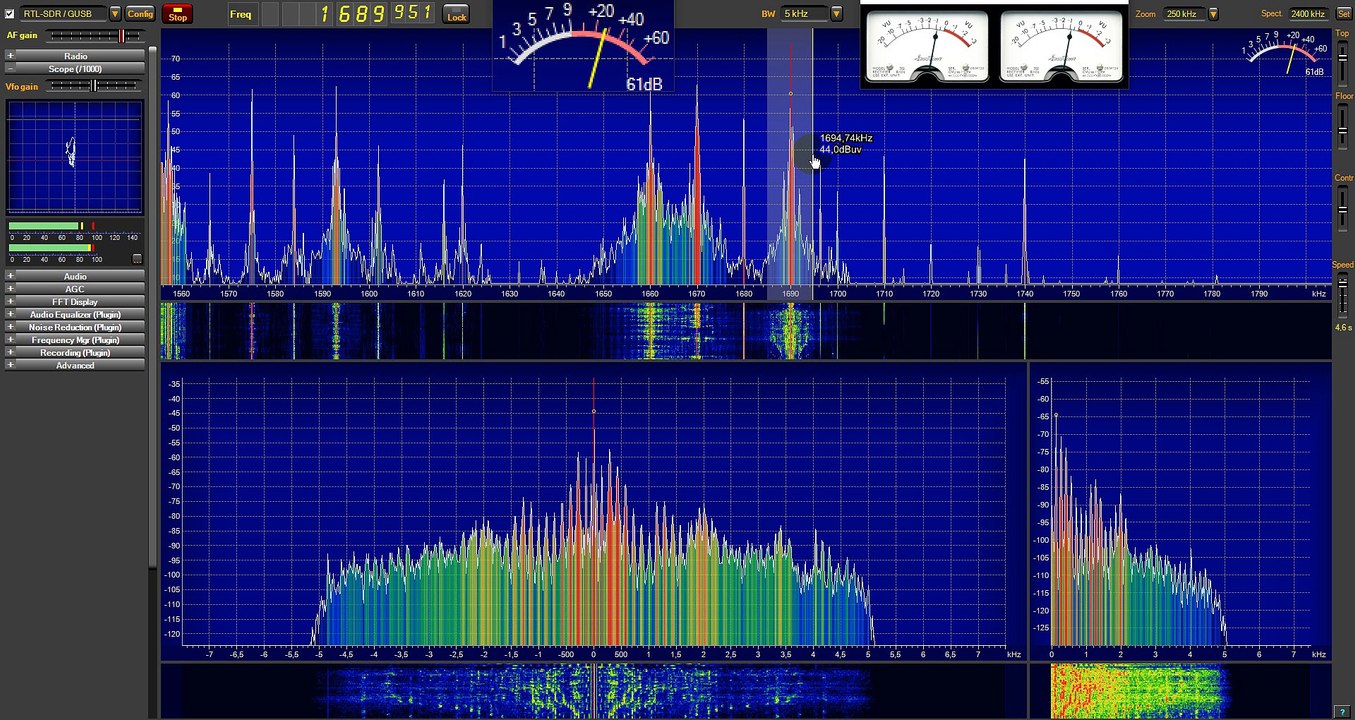Adjust the Contr slider

(x=1342, y=210)
